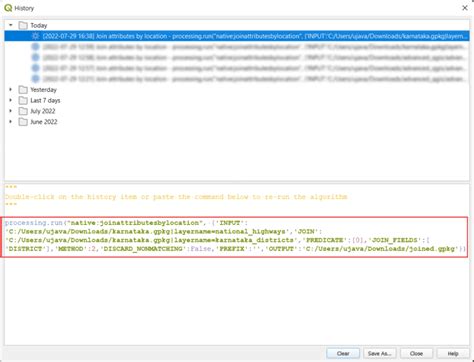Image resolution: width=474 pixels, height=362 pixels.
Task: Click the Last 7 days folder icon
Action: [x=23, y=100]
